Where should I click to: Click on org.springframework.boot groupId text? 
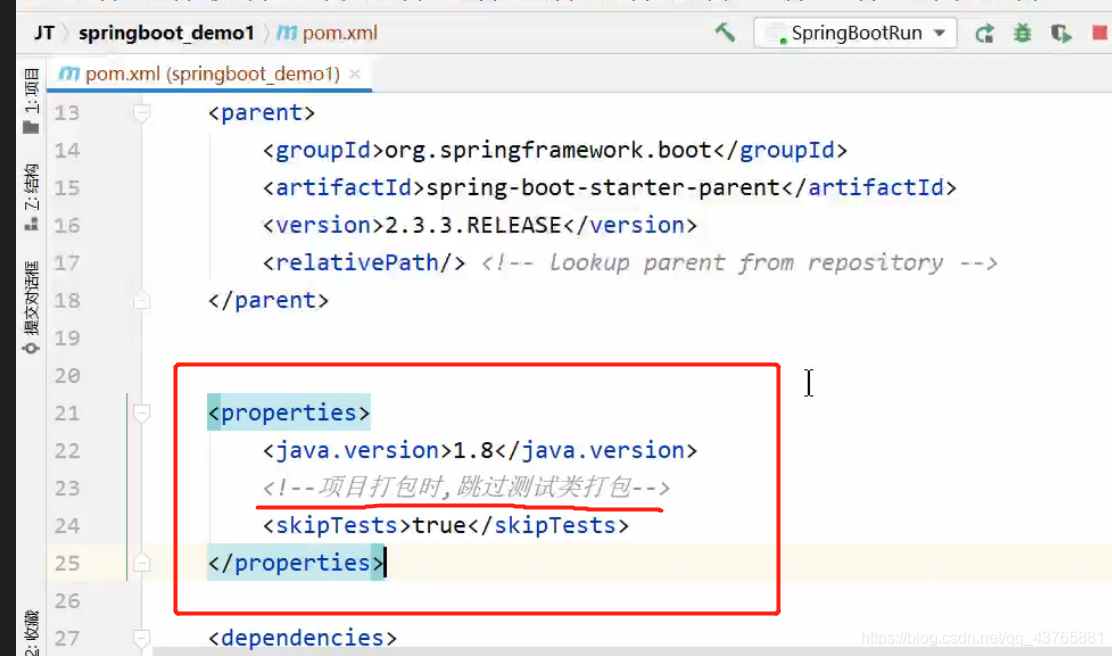pyautogui.click(x=547, y=150)
